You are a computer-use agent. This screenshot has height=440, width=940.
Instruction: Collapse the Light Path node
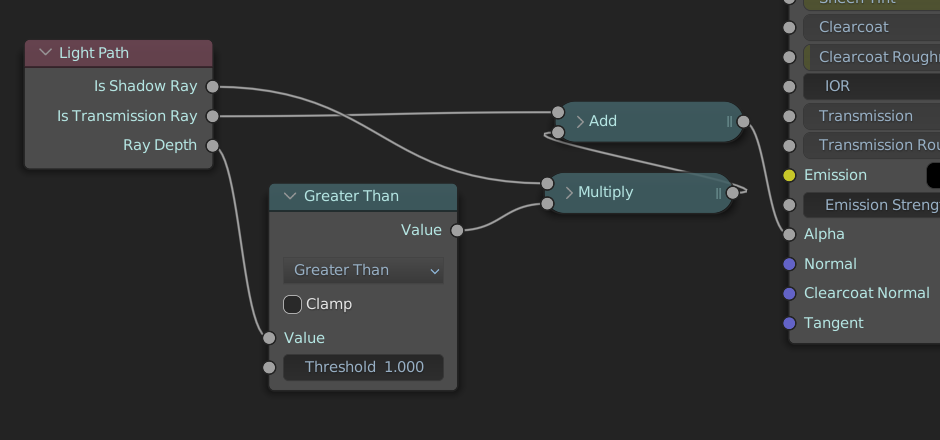(45, 53)
